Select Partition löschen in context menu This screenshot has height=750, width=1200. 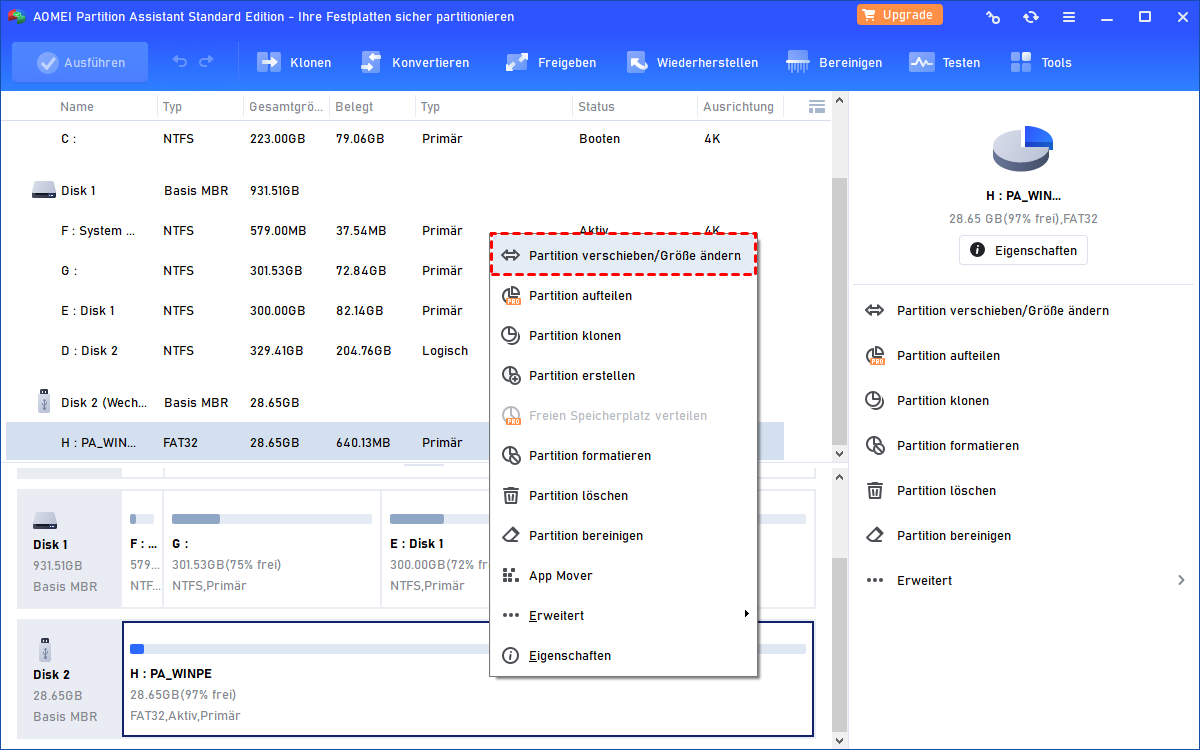pyautogui.click(x=623, y=496)
